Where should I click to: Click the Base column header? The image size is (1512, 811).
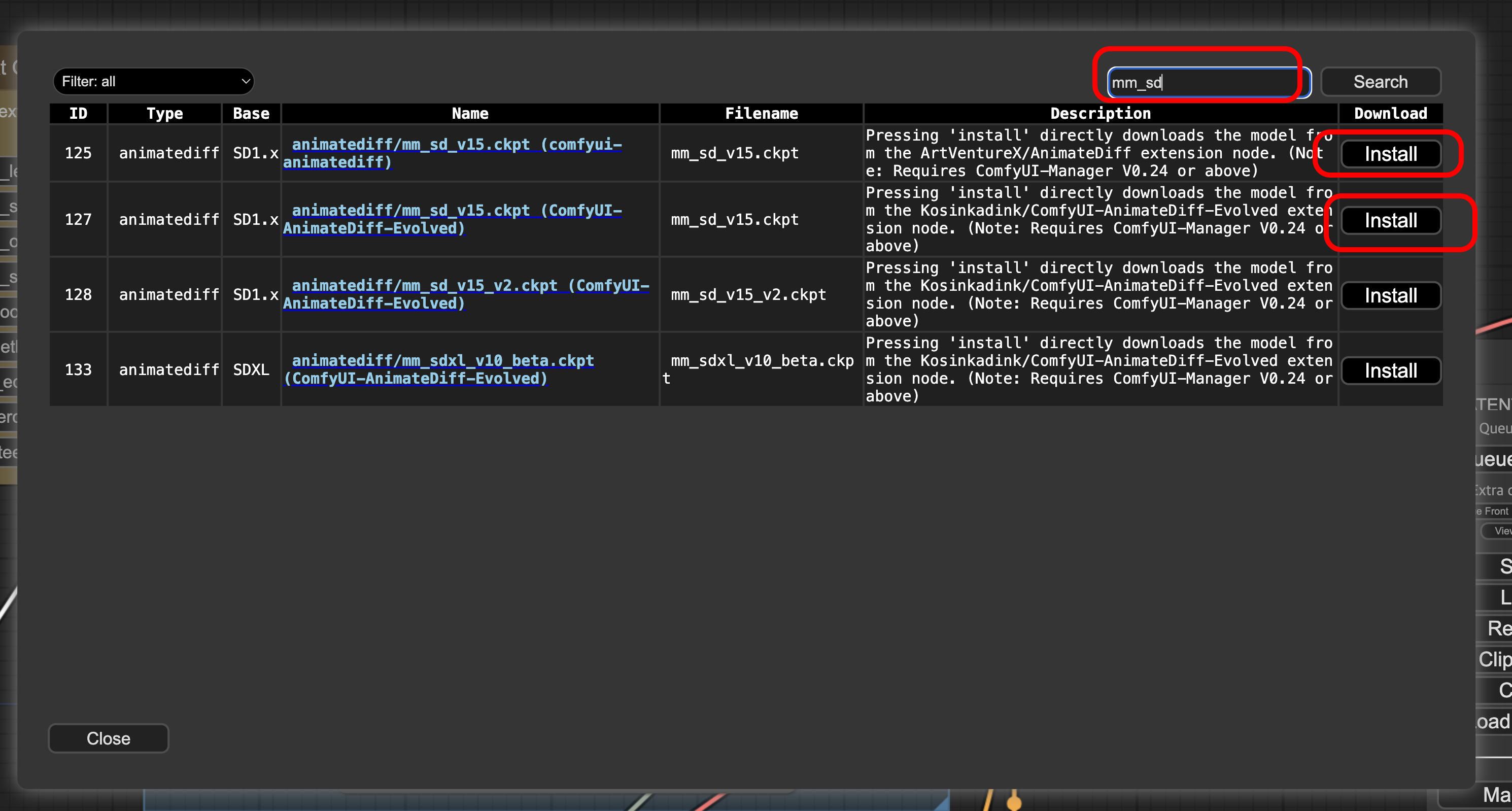251,113
